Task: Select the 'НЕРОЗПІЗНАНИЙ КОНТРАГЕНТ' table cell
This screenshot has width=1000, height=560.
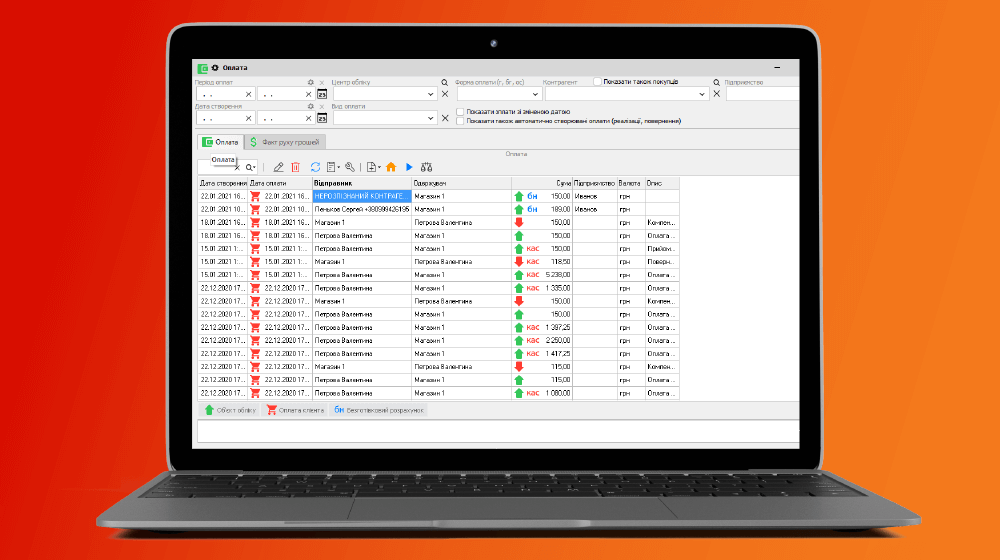Action: [x=361, y=196]
